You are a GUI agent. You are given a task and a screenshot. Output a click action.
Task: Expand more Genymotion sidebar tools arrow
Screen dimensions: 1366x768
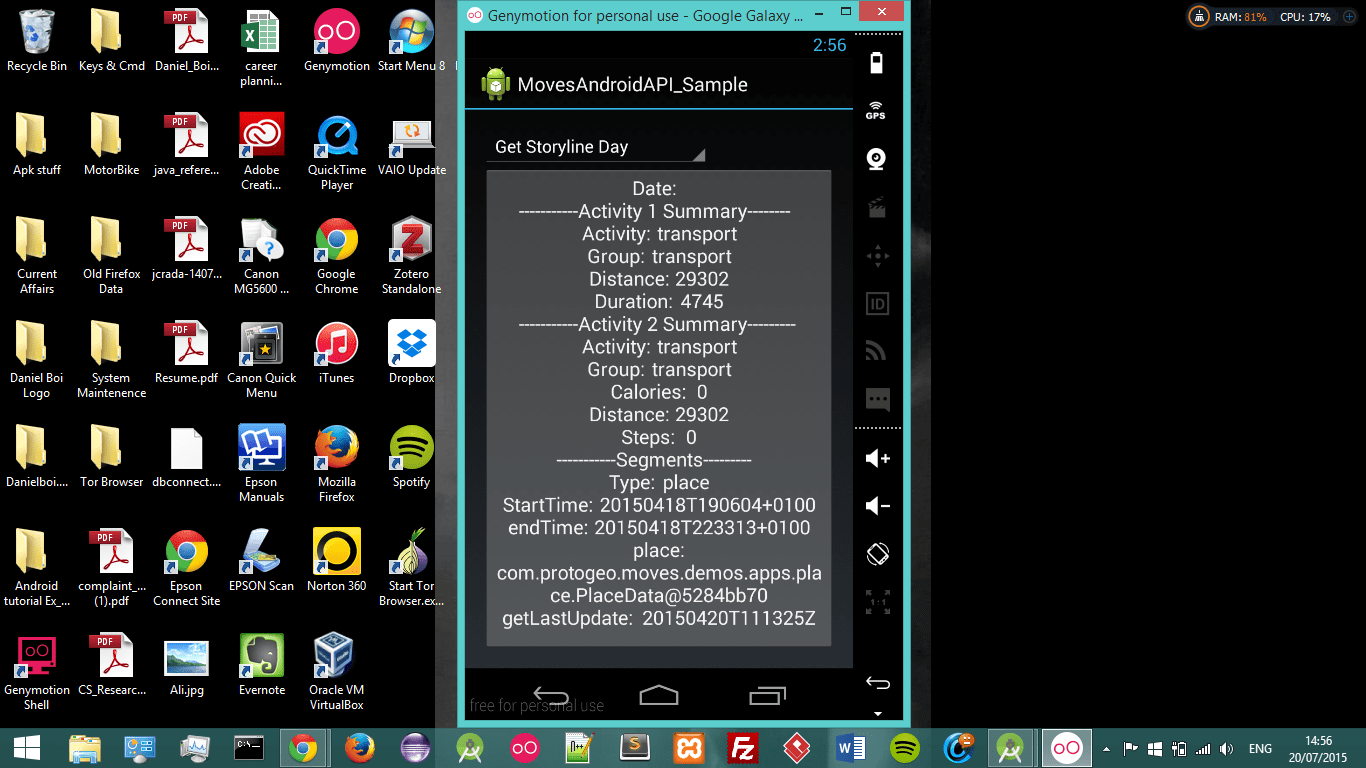point(877,714)
